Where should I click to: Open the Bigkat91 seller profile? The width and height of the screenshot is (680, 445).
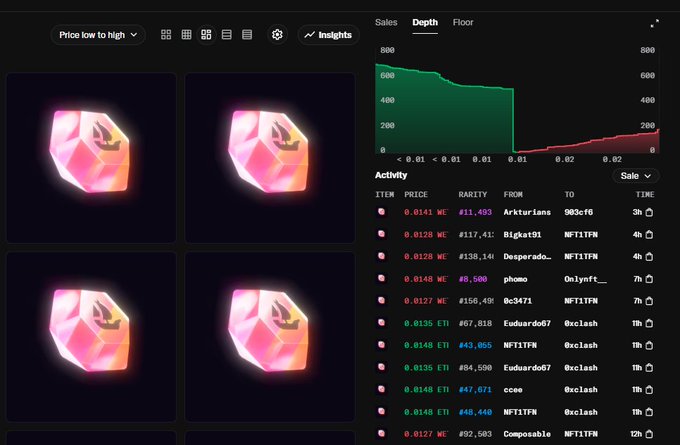pyautogui.click(x=522, y=235)
